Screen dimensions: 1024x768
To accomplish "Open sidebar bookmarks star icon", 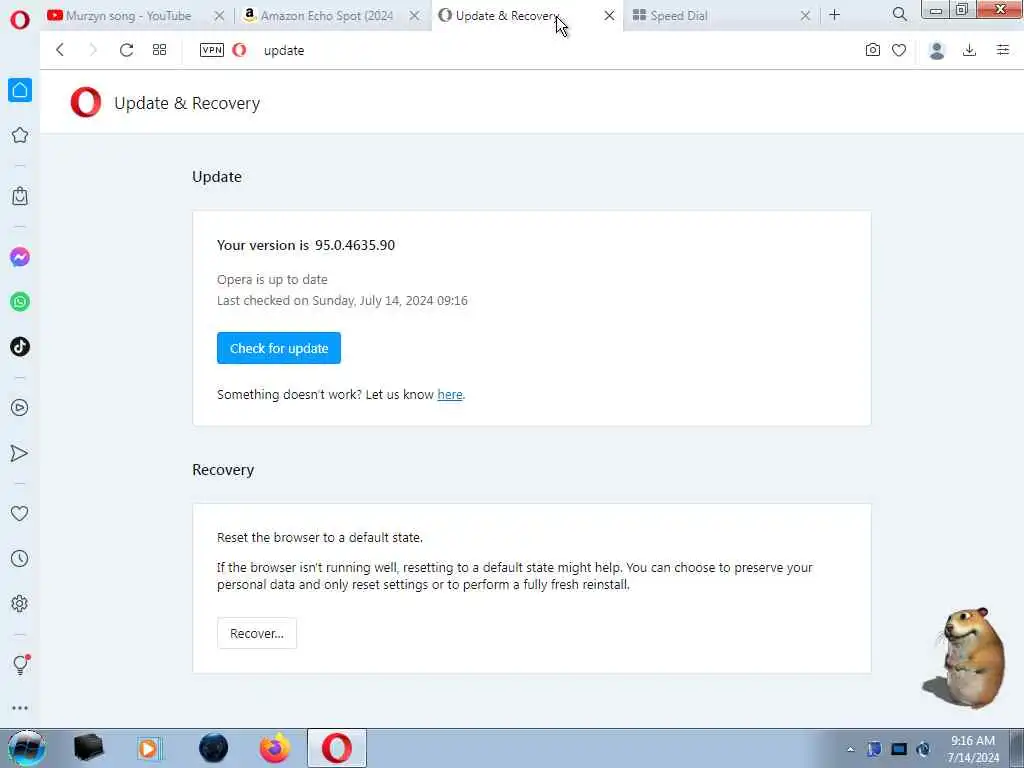I will pyautogui.click(x=20, y=135).
